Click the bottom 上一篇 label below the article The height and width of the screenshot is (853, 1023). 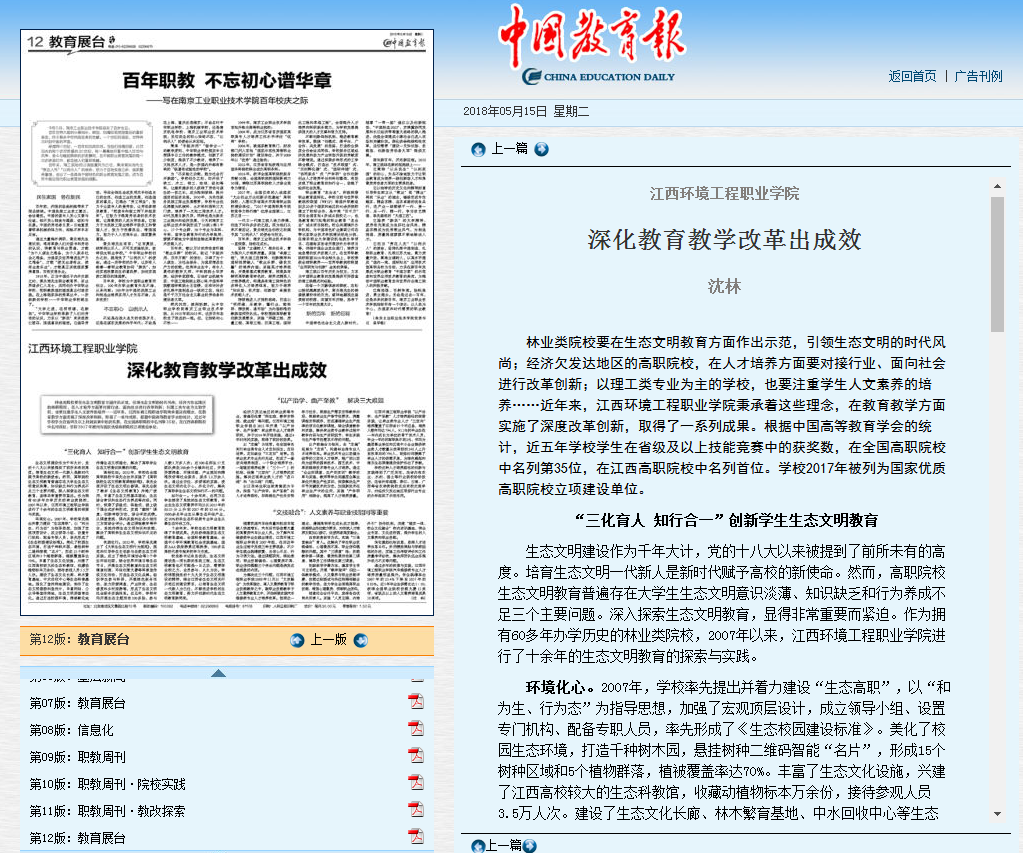tap(504, 845)
